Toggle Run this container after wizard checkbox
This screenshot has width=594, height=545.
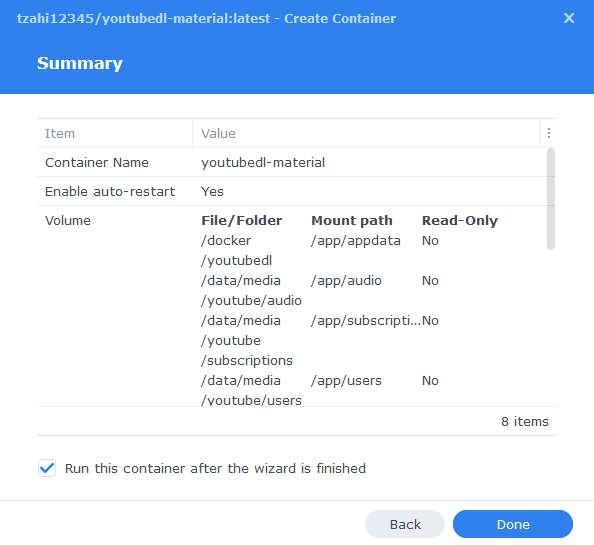click(47, 468)
